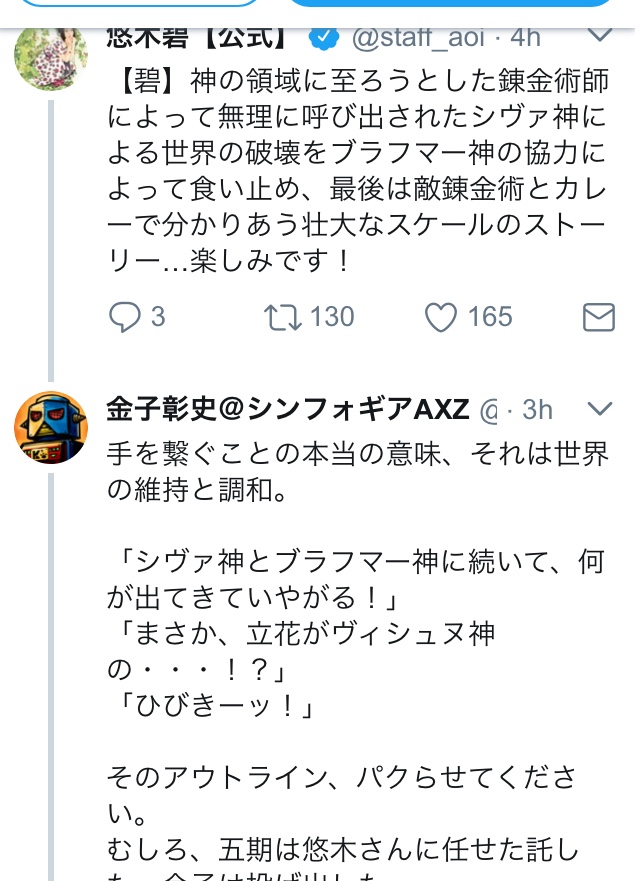Open the 悠木碧【公式】 display name
This screenshot has height=881, width=635.
pos(200,38)
